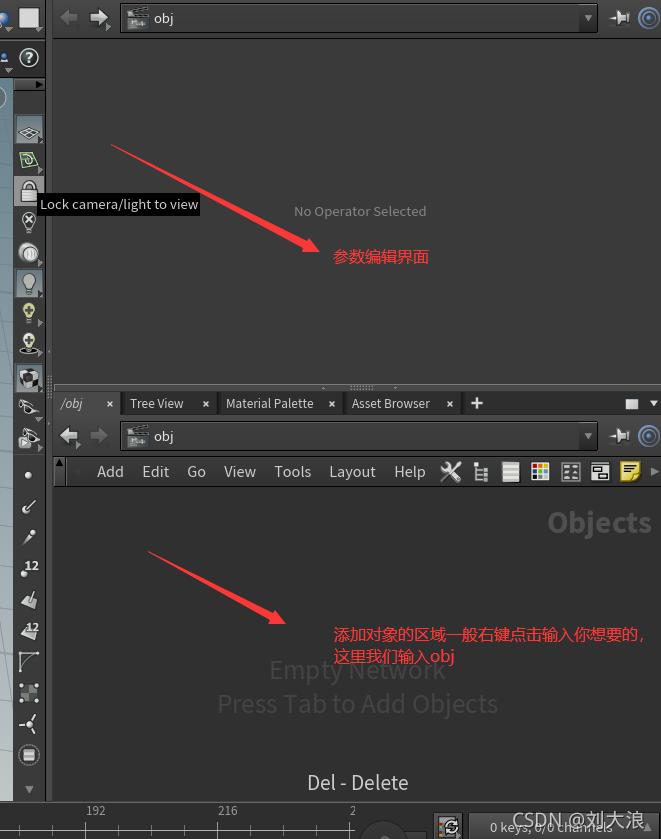Expand more display options down arrow
Viewport: 661px width, 839px height.
pos(29,789)
